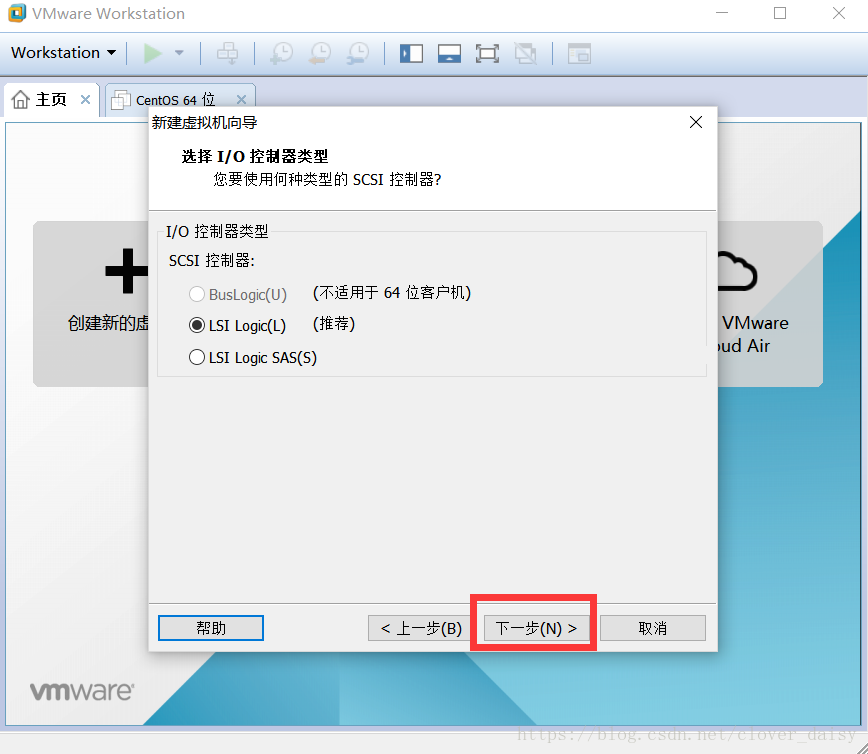Viewport: 868px width, 754px height.
Task: Click the plus create new VM icon
Action: (x=127, y=271)
